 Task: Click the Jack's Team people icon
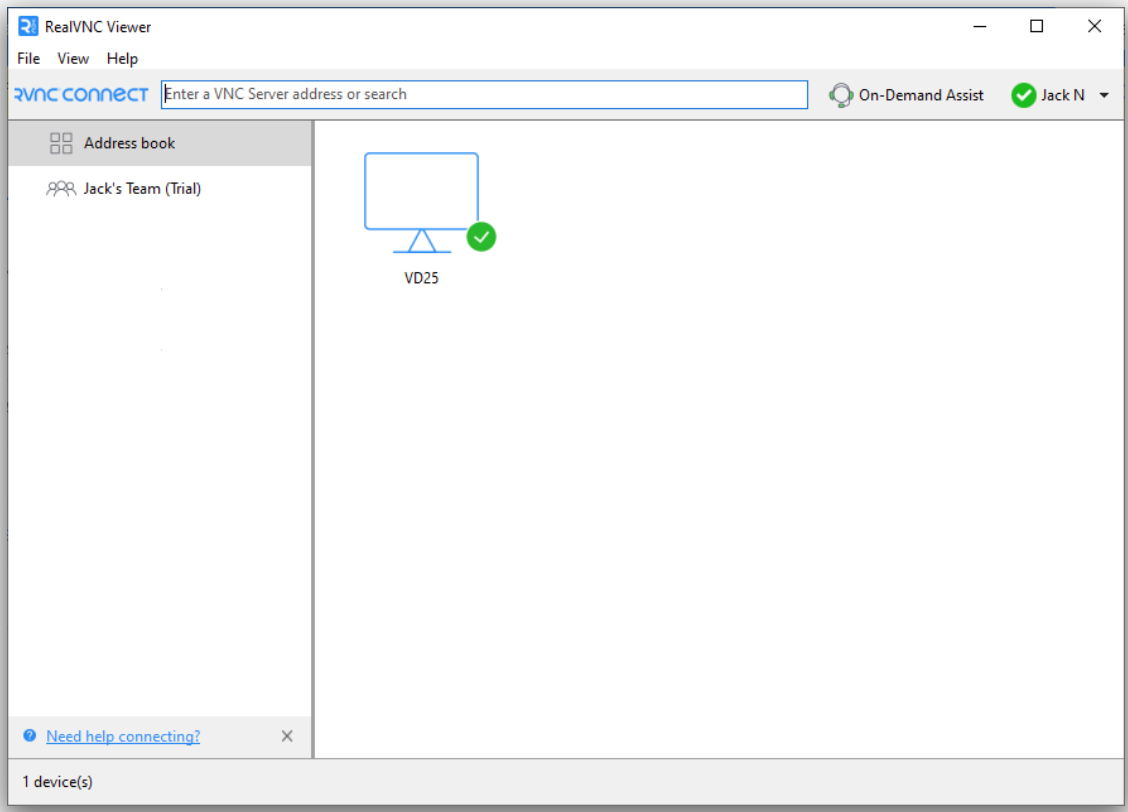click(60, 188)
